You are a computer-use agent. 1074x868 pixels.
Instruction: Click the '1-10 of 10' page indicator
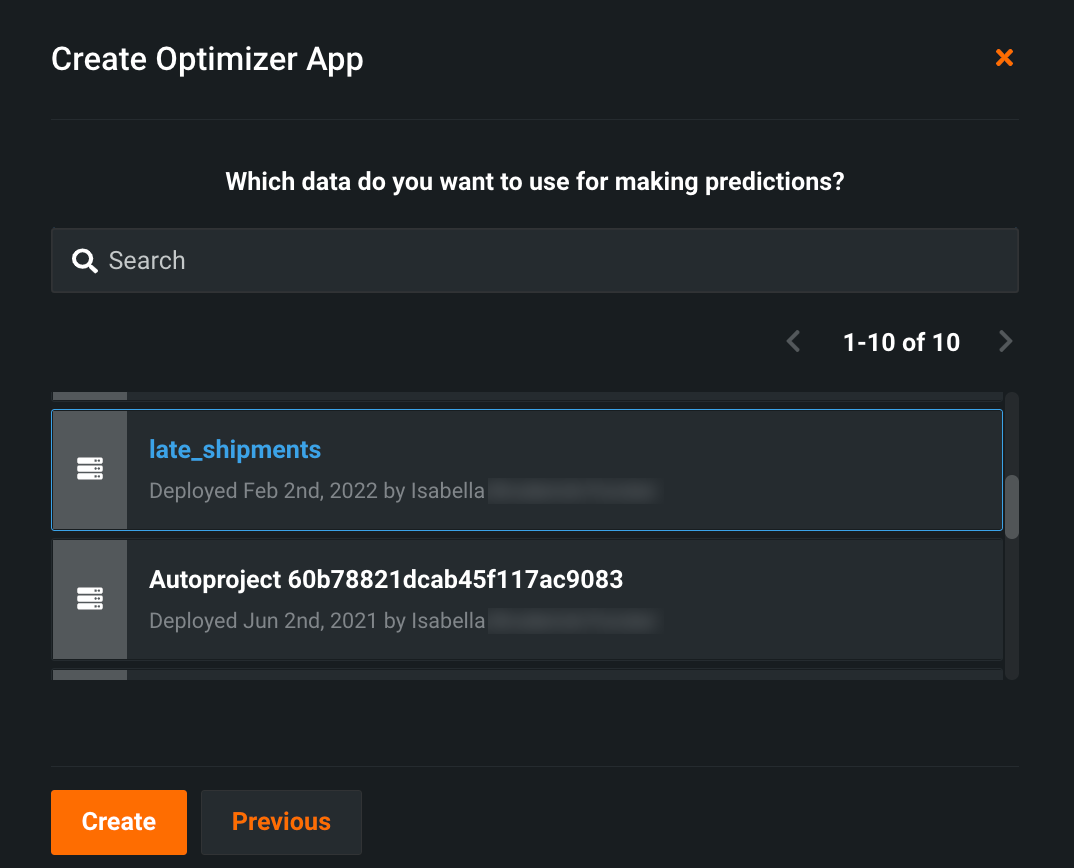coord(901,342)
